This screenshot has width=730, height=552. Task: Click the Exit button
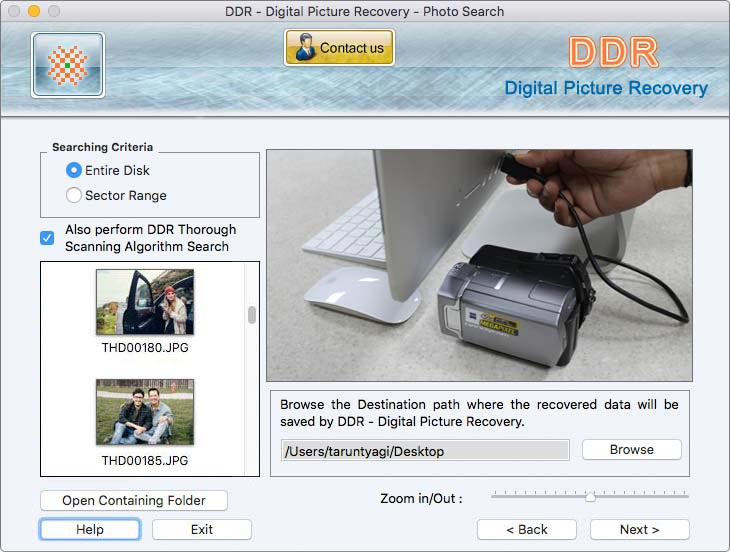tap(202, 530)
